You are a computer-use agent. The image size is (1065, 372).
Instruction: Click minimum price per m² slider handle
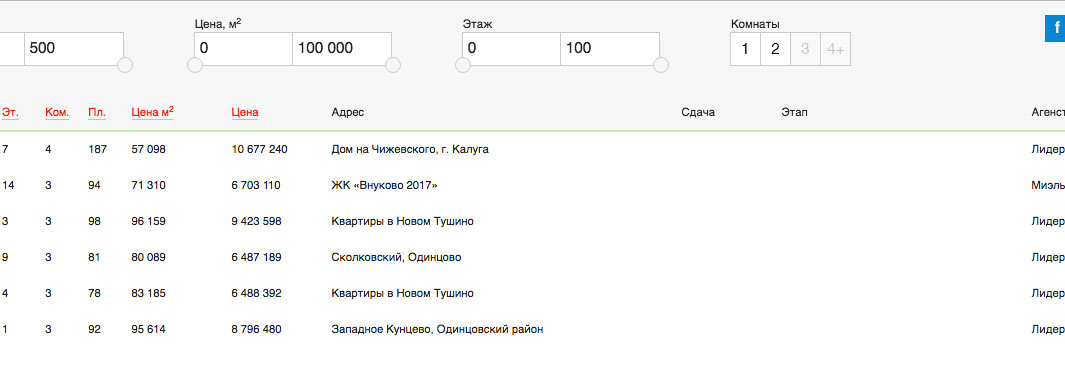(x=194, y=65)
